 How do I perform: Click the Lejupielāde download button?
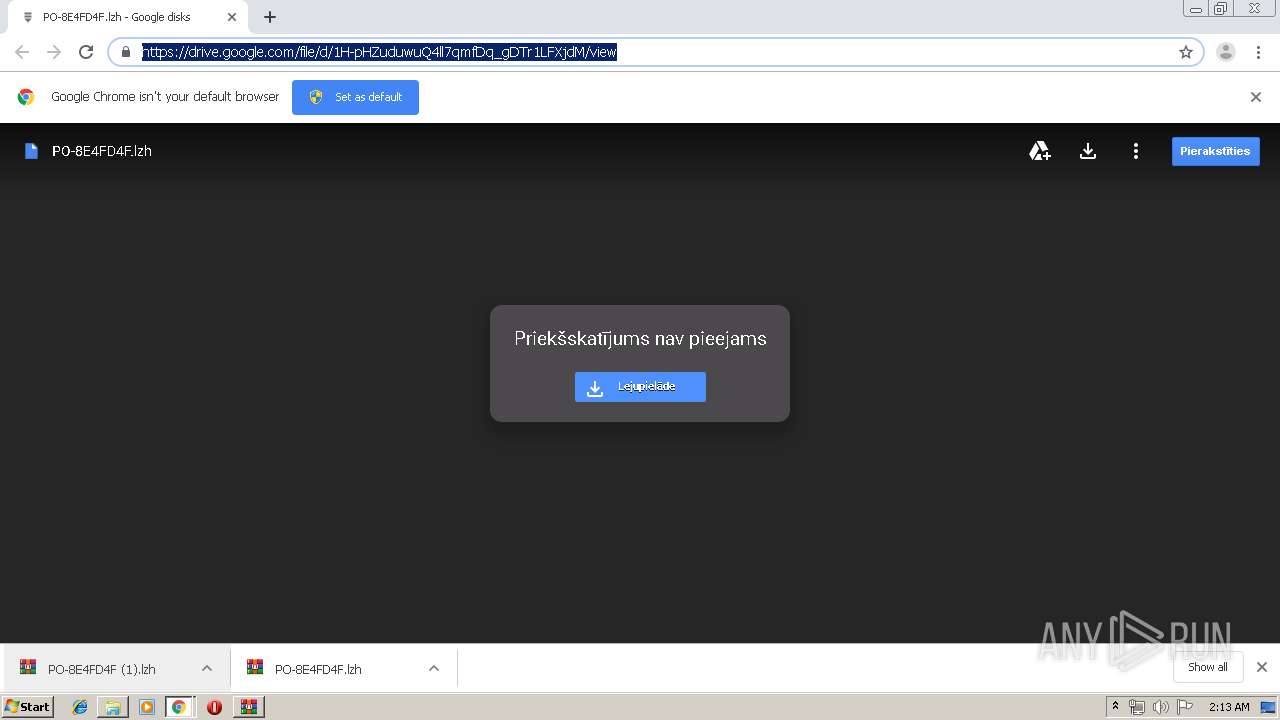640,387
